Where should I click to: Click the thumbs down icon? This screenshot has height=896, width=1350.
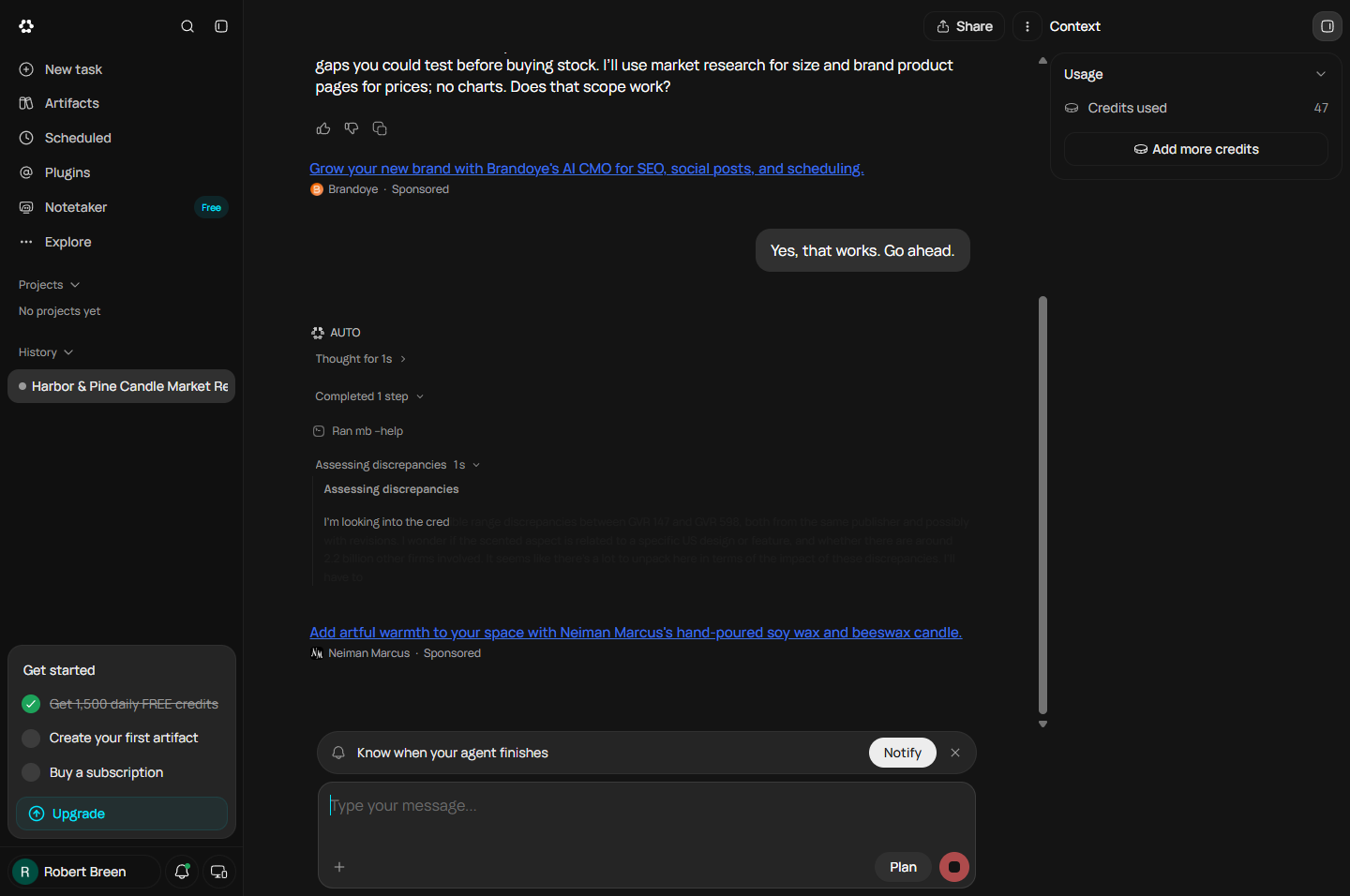tap(352, 128)
